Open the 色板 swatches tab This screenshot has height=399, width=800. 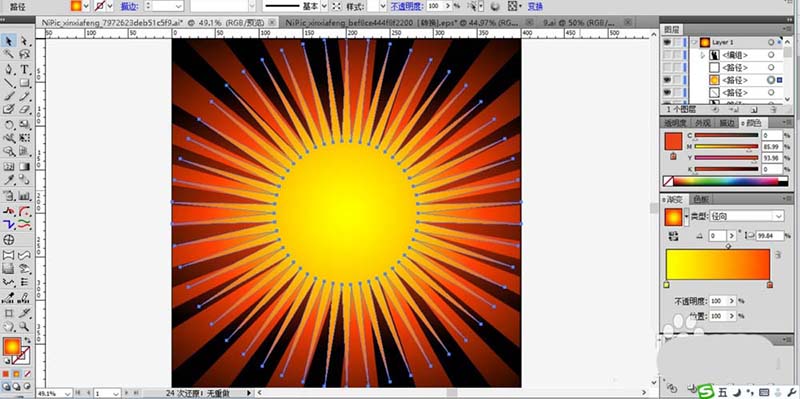702,200
